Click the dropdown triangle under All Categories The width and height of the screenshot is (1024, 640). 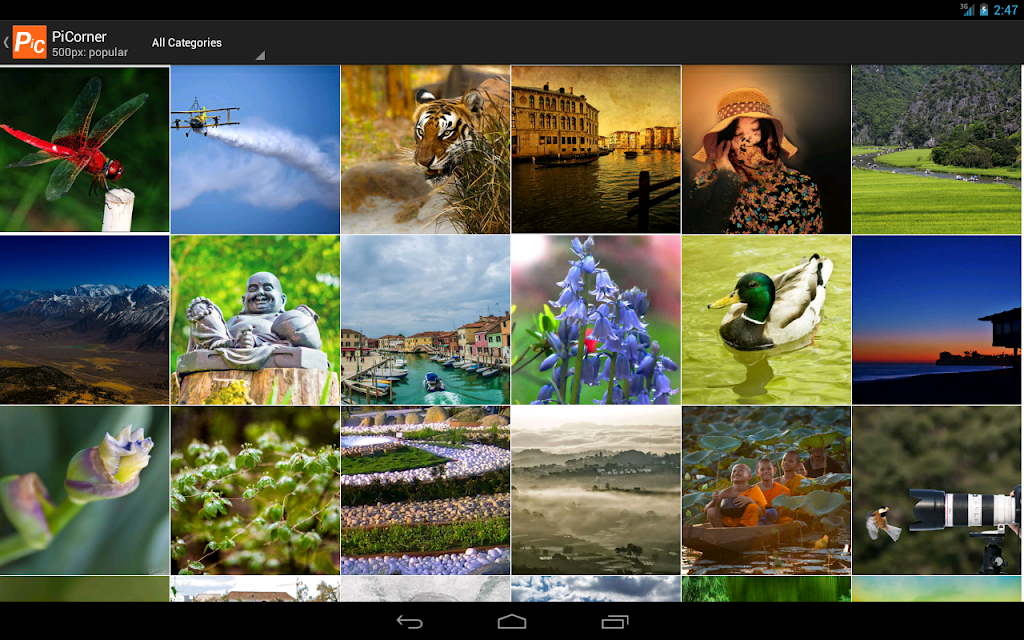pos(260,56)
